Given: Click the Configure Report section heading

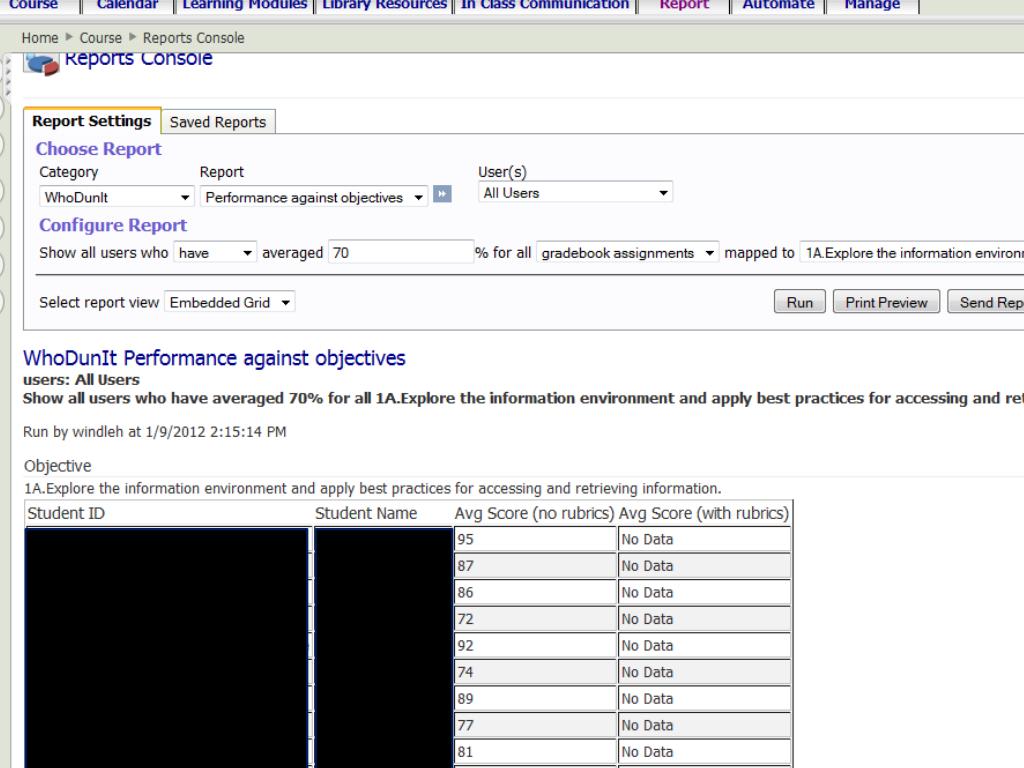Looking at the screenshot, I should pyautogui.click(x=113, y=225).
